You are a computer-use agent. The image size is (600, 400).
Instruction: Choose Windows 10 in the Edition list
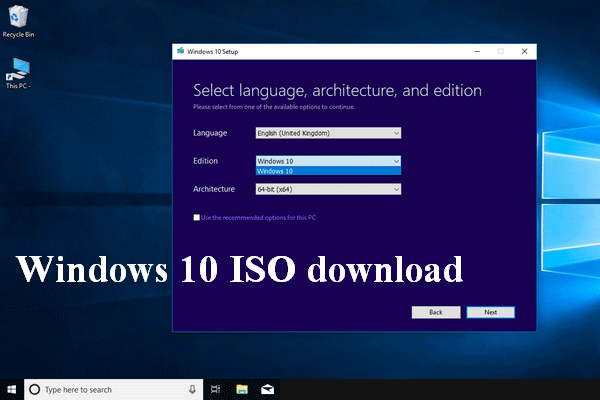point(328,171)
